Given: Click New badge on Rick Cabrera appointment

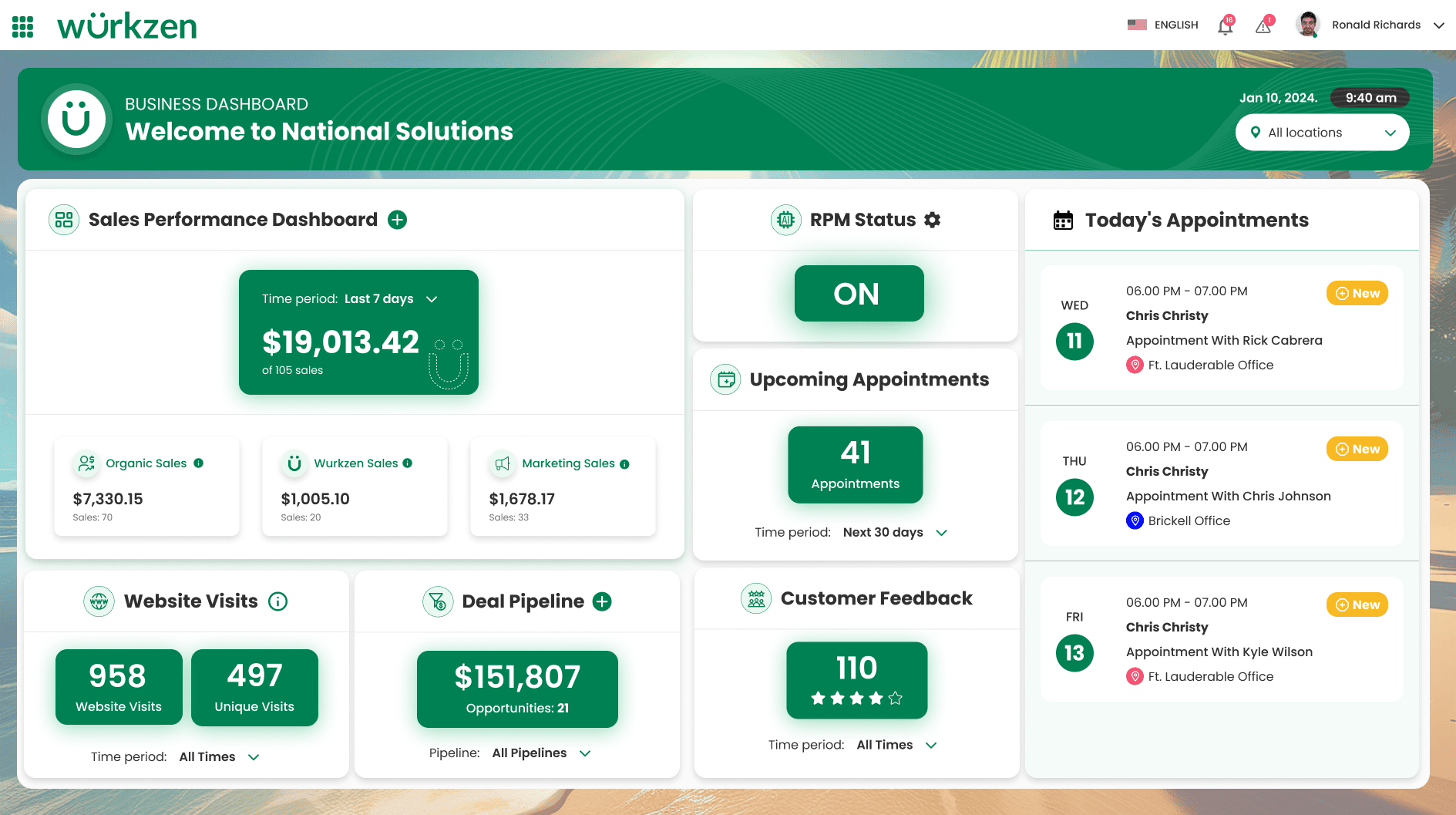Looking at the screenshot, I should [1357, 293].
